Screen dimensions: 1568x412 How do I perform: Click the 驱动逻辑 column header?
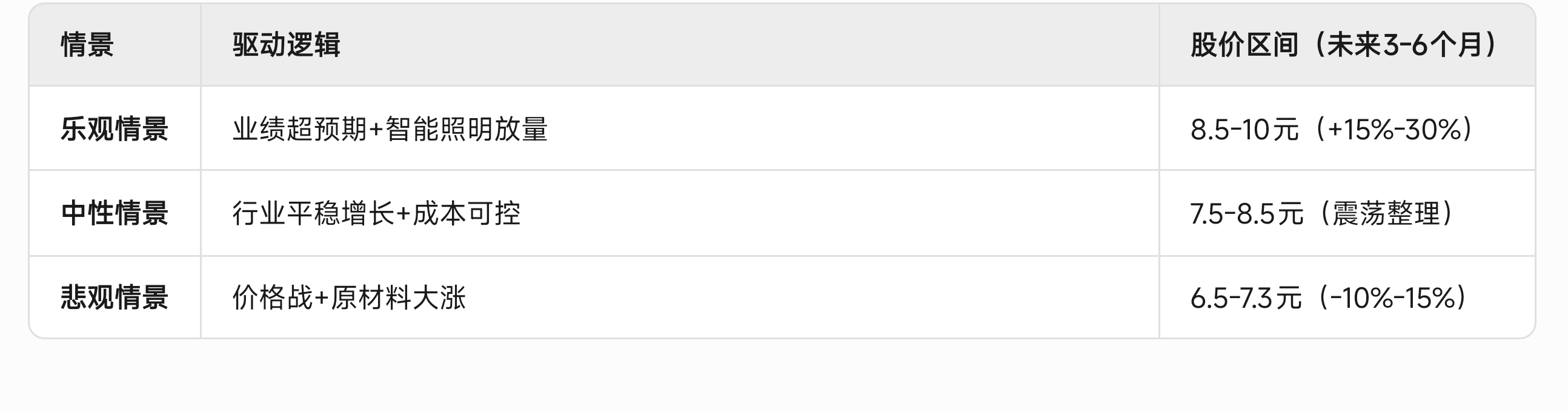click(x=286, y=45)
